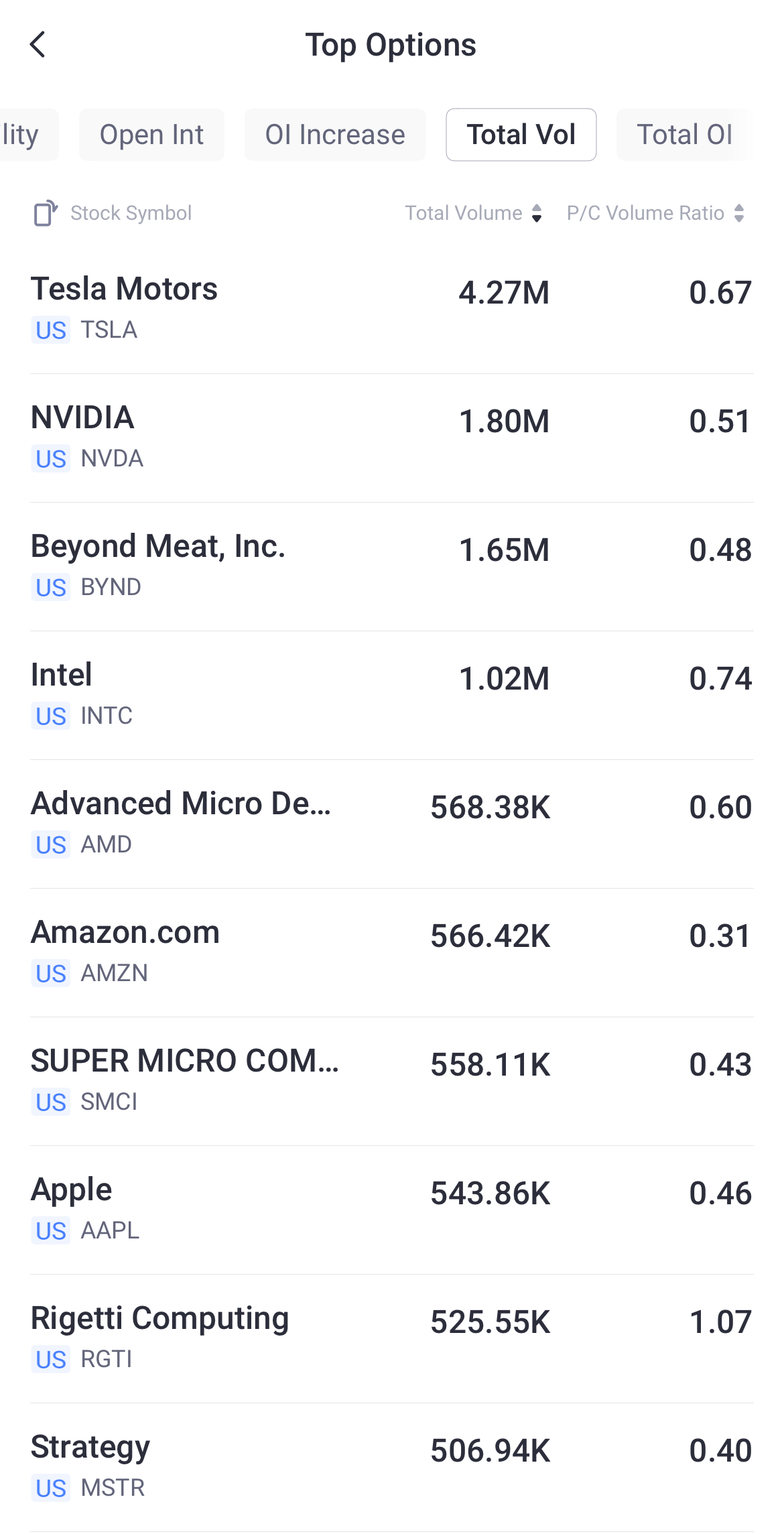This screenshot has height=1534, width=784.
Task: Sort by Total Volume arrows
Action: pyautogui.click(x=537, y=213)
